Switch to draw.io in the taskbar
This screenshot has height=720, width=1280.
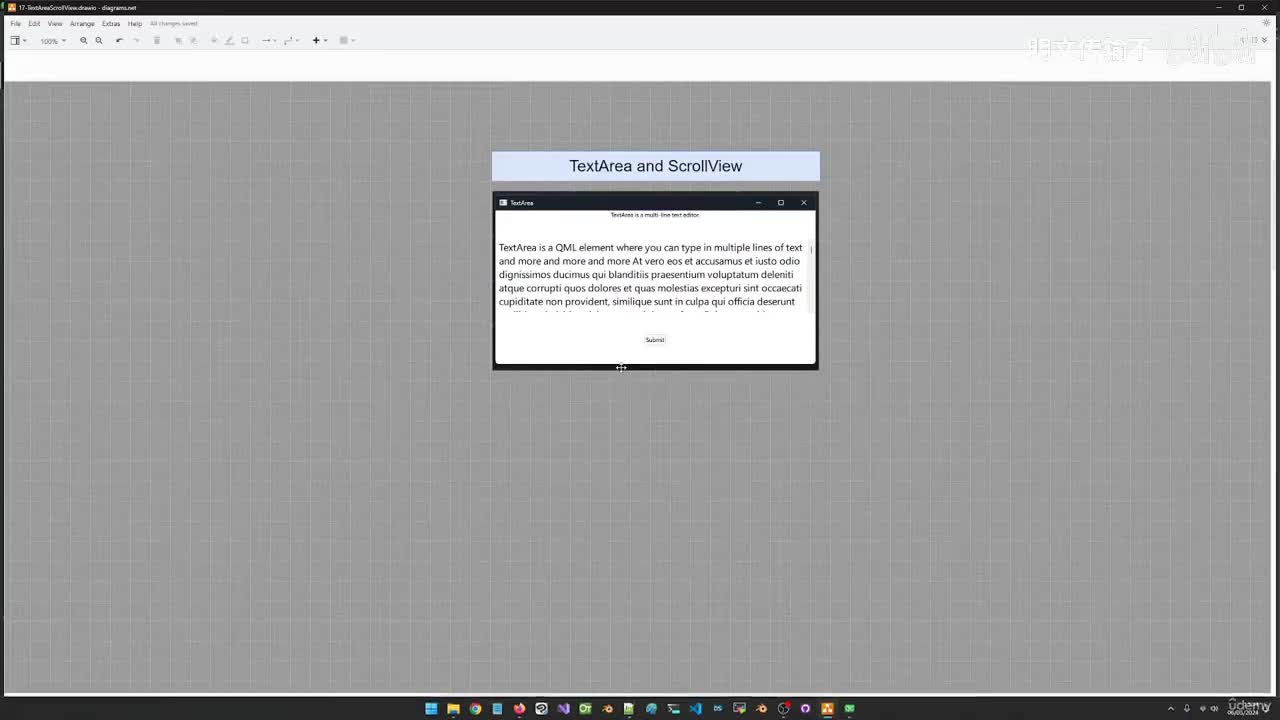(827, 709)
